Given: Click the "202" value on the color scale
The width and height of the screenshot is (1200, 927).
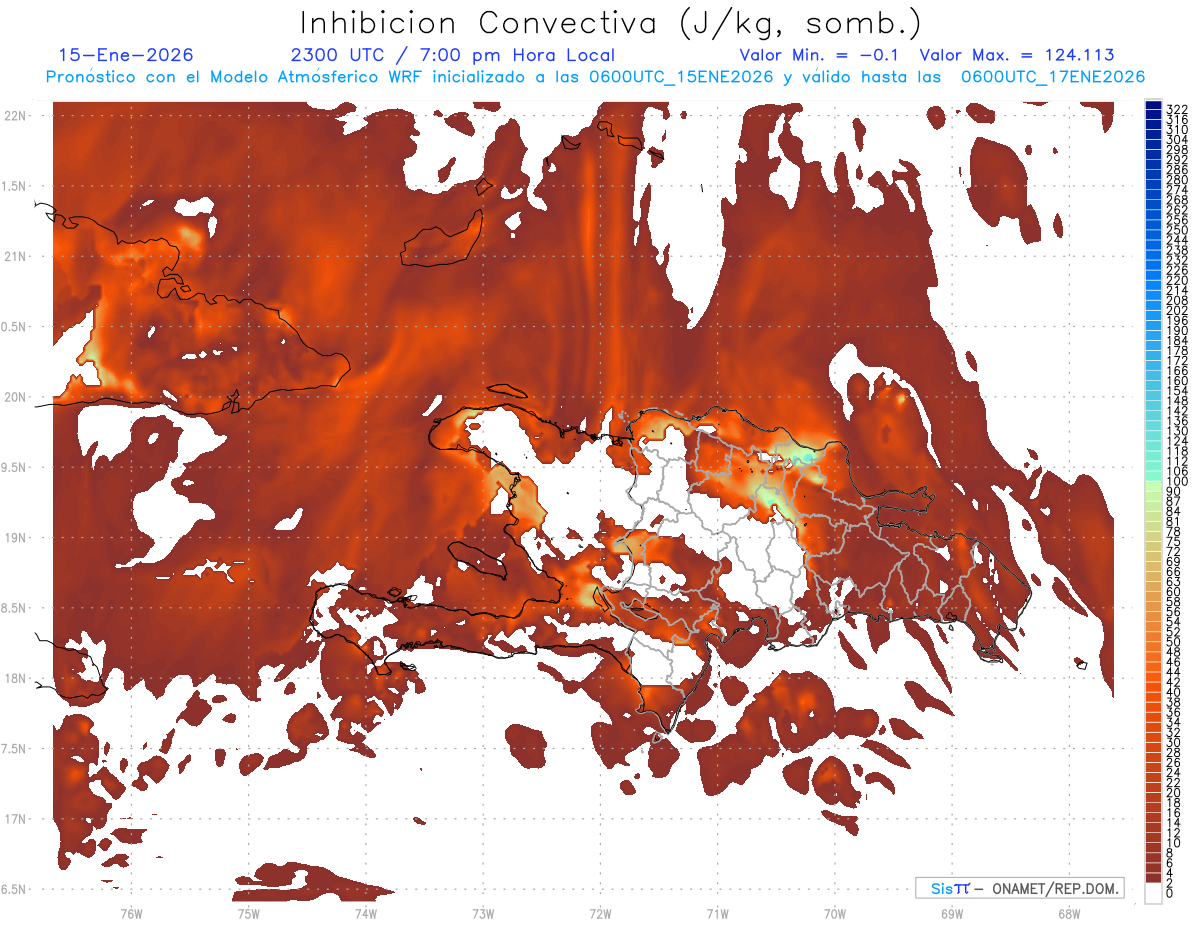Looking at the screenshot, I should pos(1177,310).
